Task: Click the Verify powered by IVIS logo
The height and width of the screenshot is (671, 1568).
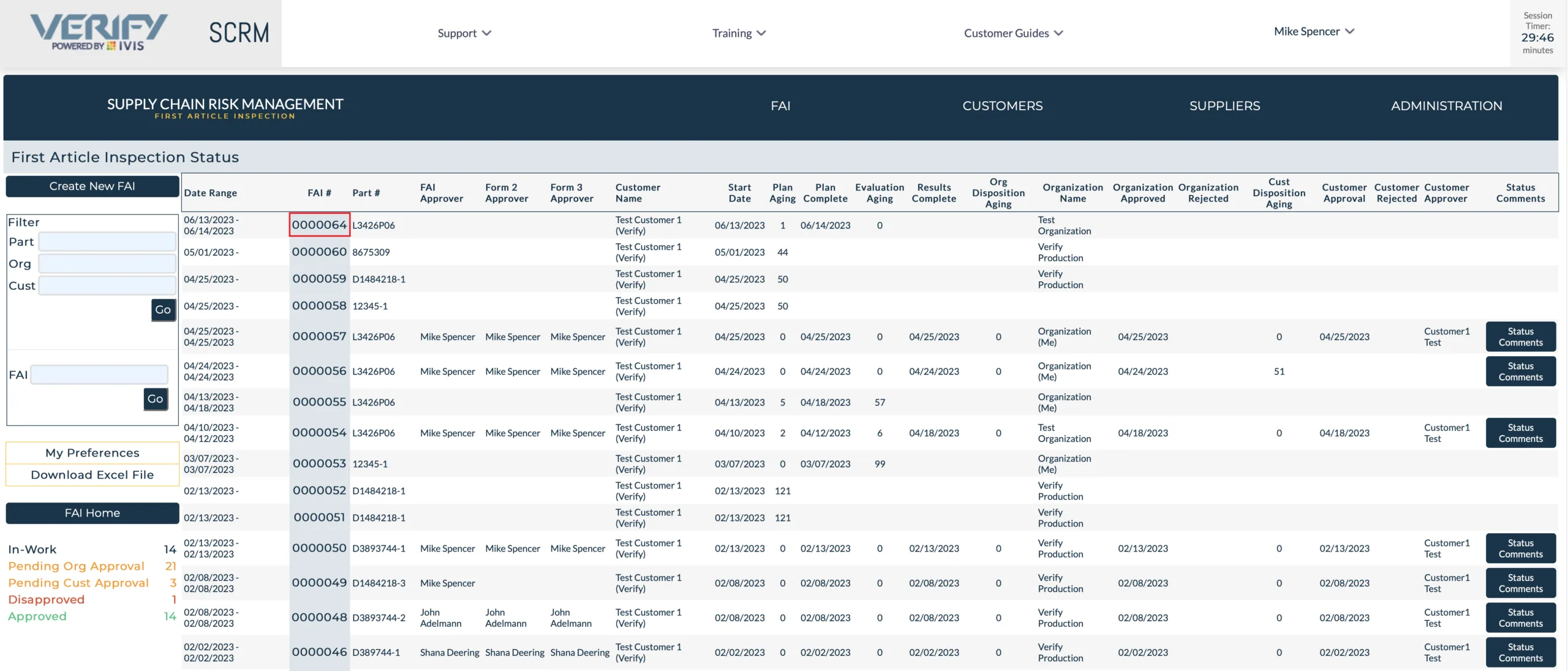Action: pyautogui.click(x=99, y=32)
